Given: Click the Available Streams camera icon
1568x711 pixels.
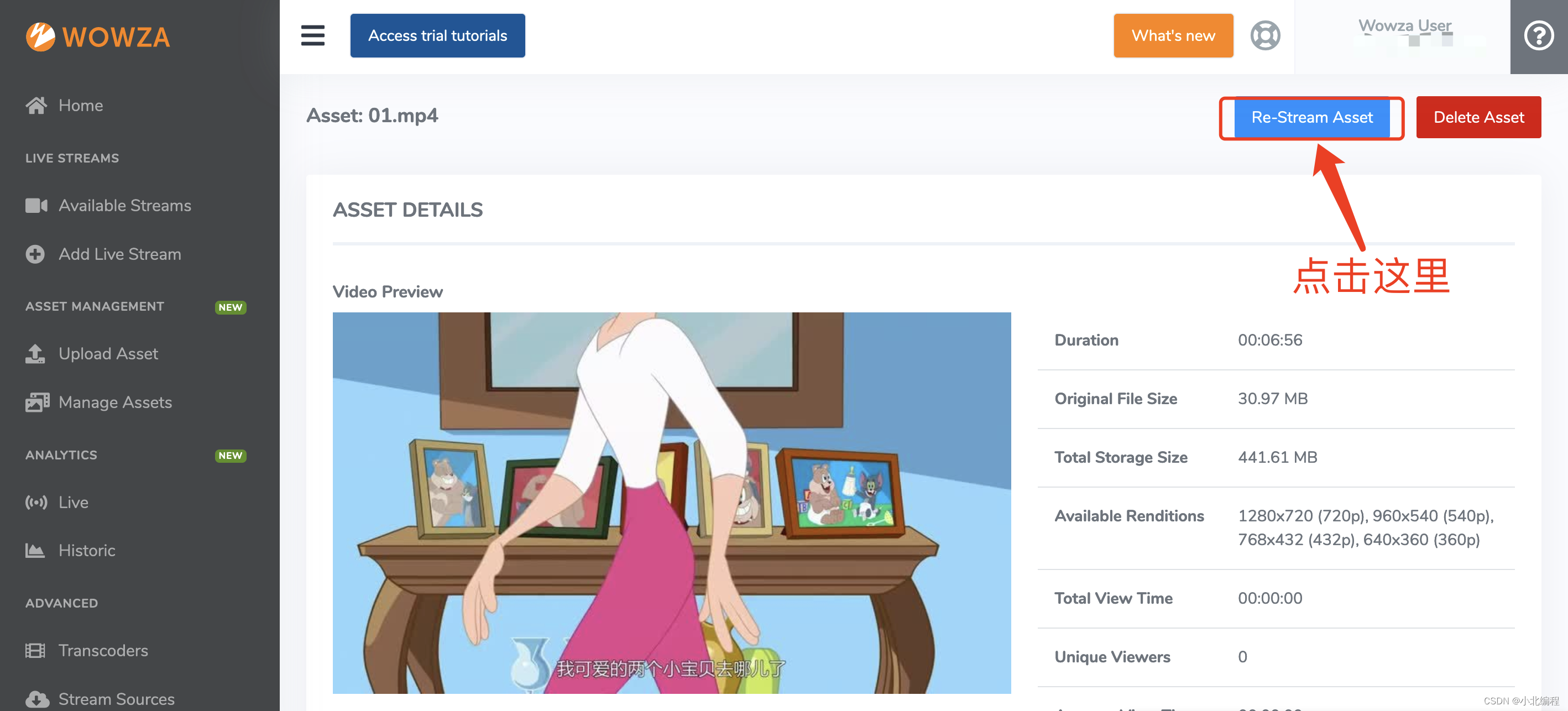Looking at the screenshot, I should click(x=36, y=206).
